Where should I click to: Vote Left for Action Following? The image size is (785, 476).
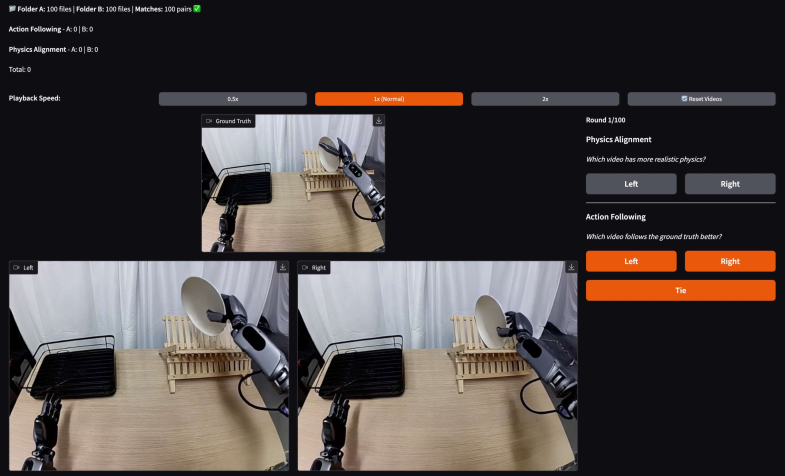coord(631,261)
